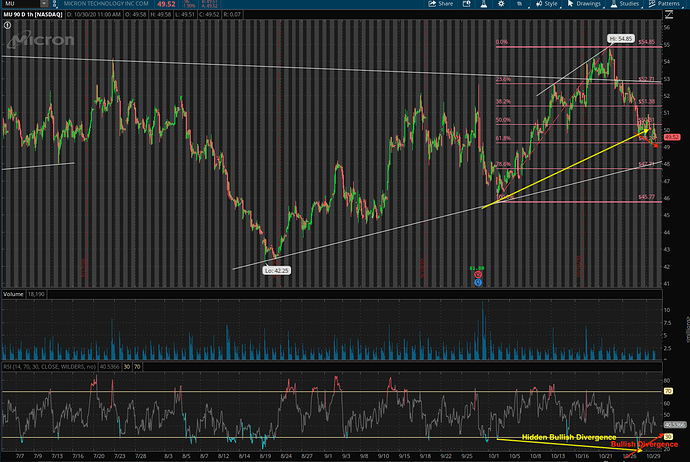Click the Lo: 42.25 price bubble
The image size is (690, 462).
pyautogui.click(x=276, y=271)
